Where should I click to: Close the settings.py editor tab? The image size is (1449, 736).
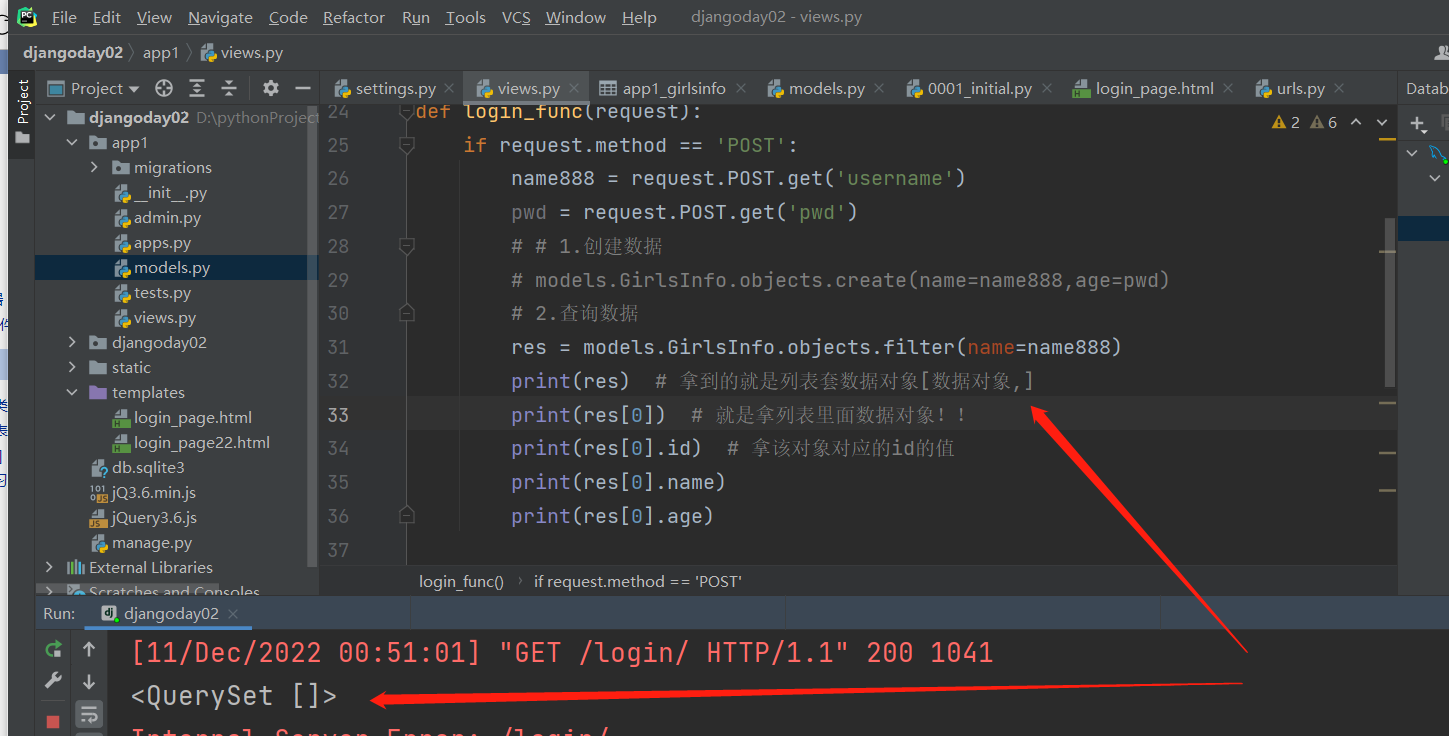coord(449,88)
